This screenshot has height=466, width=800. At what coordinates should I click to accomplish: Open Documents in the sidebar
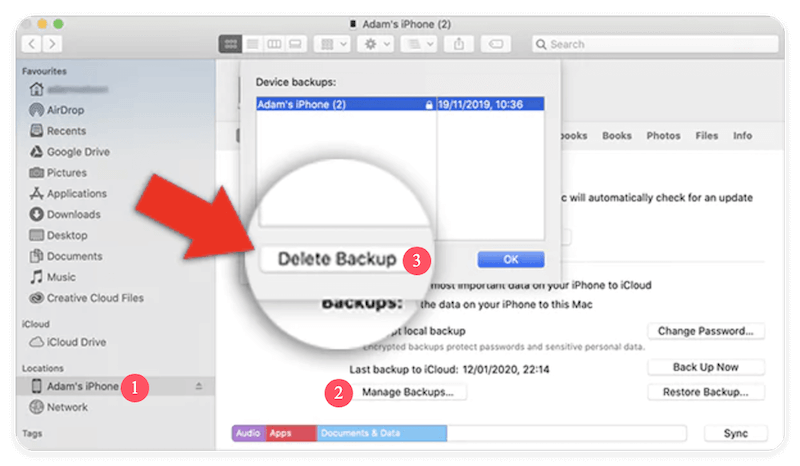click(x=66, y=256)
